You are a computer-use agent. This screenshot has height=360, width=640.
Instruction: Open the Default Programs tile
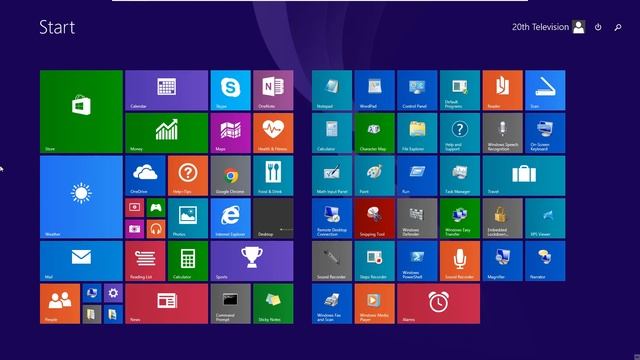point(460,90)
